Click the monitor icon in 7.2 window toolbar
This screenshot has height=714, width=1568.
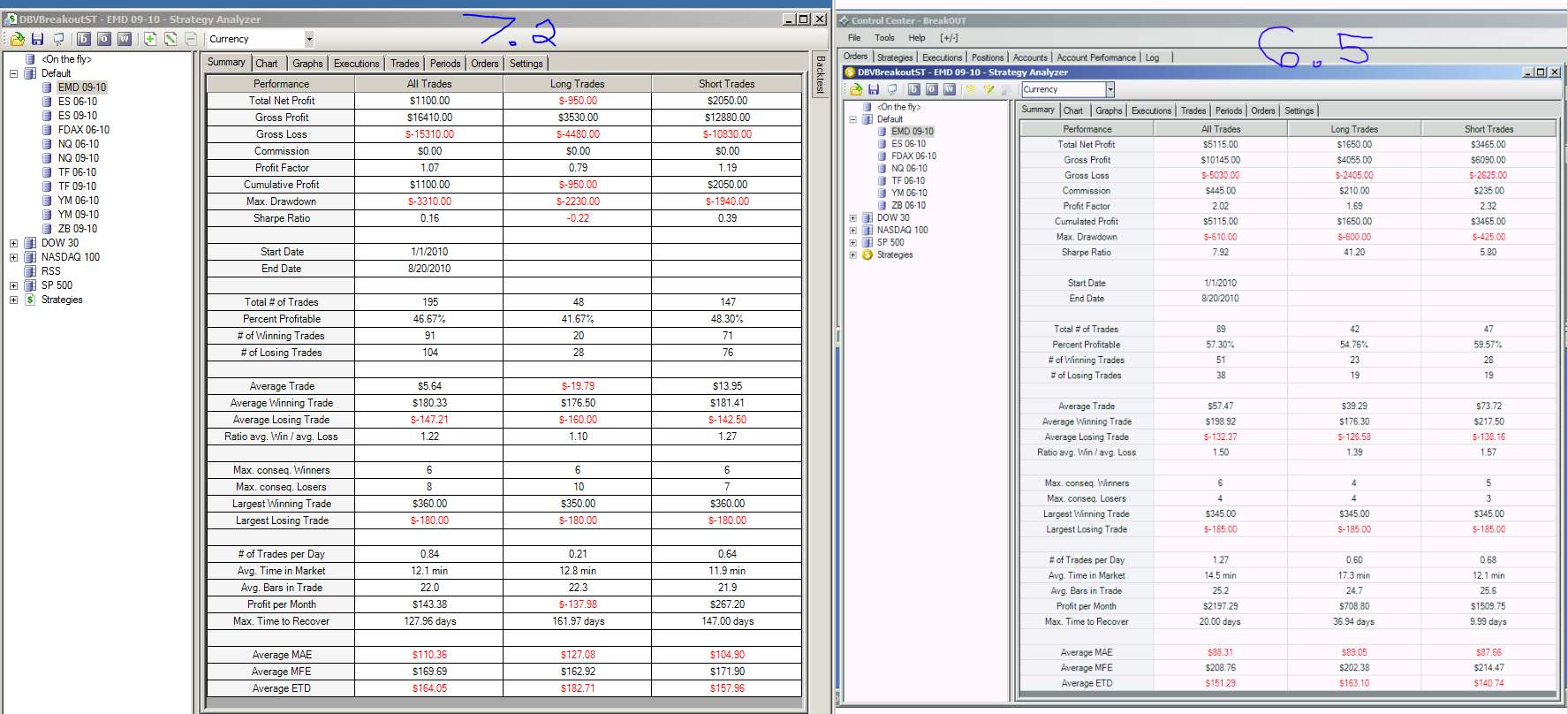(x=58, y=39)
